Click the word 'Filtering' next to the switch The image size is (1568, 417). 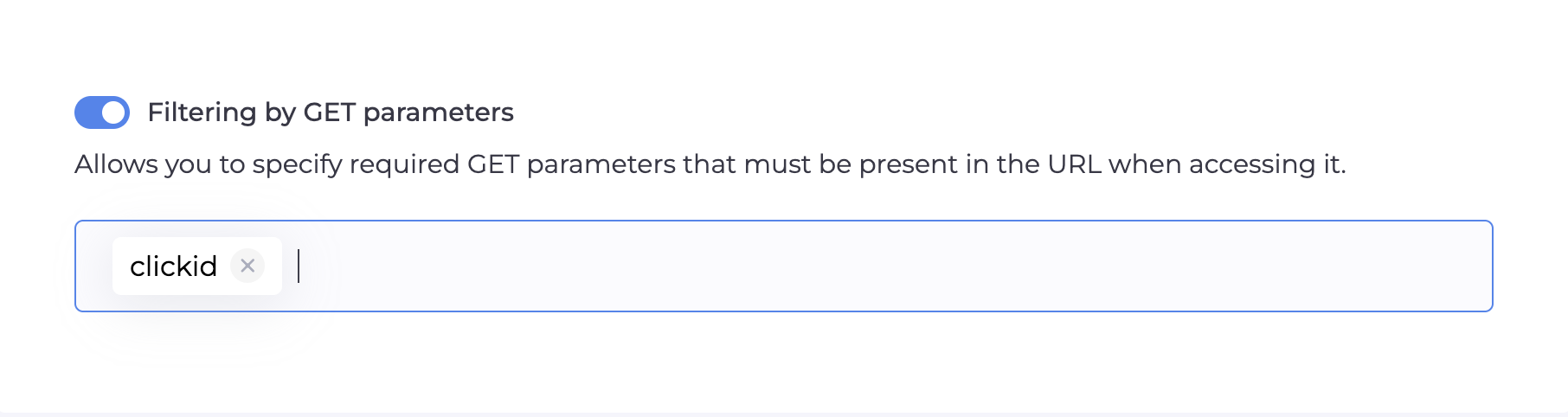(x=202, y=112)
